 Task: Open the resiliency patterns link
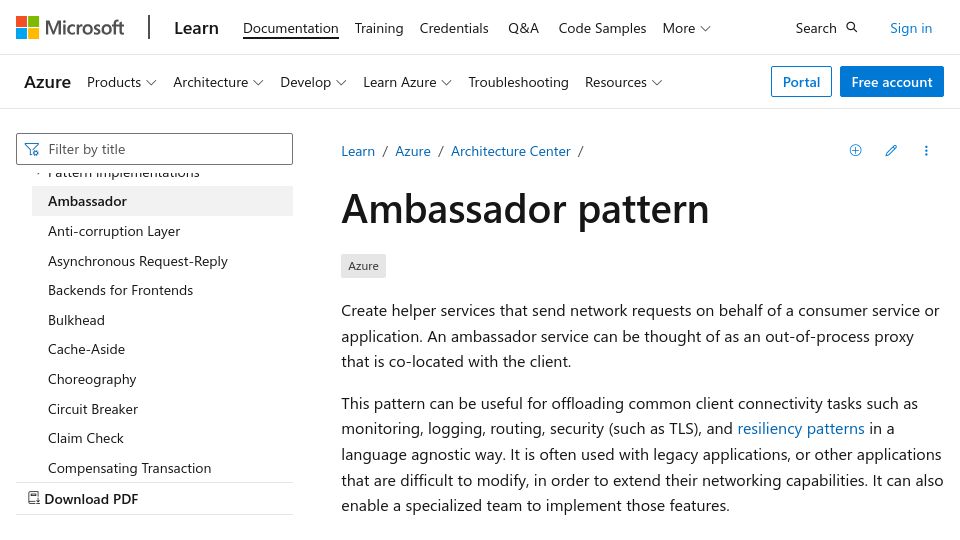800,429
